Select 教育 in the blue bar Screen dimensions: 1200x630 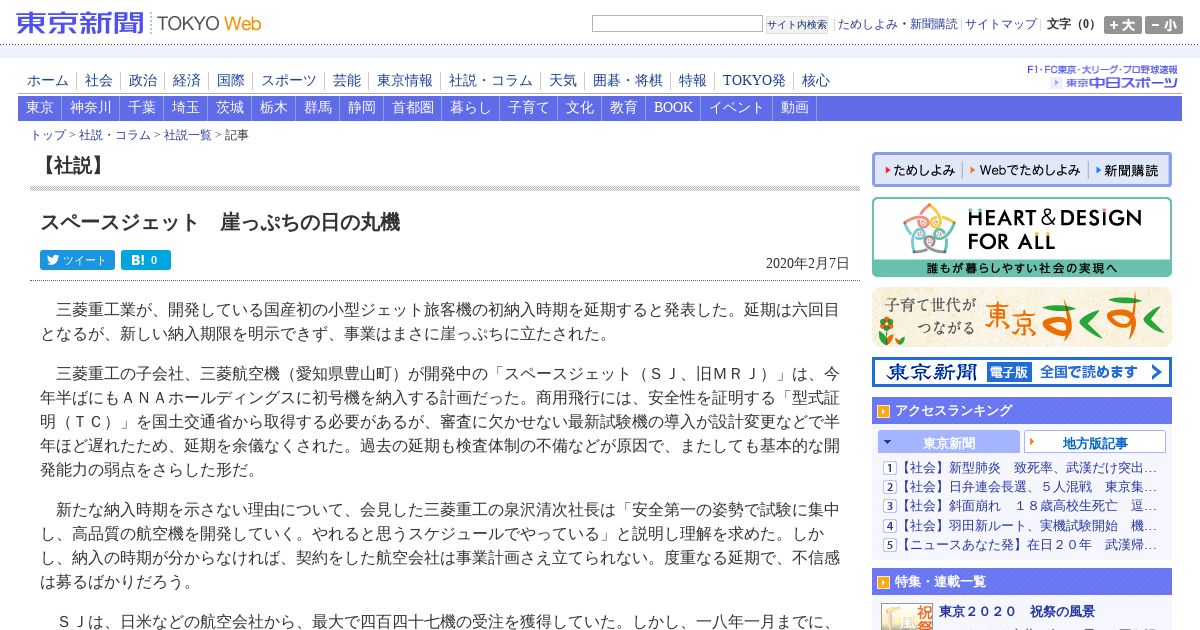coord(624,108)
